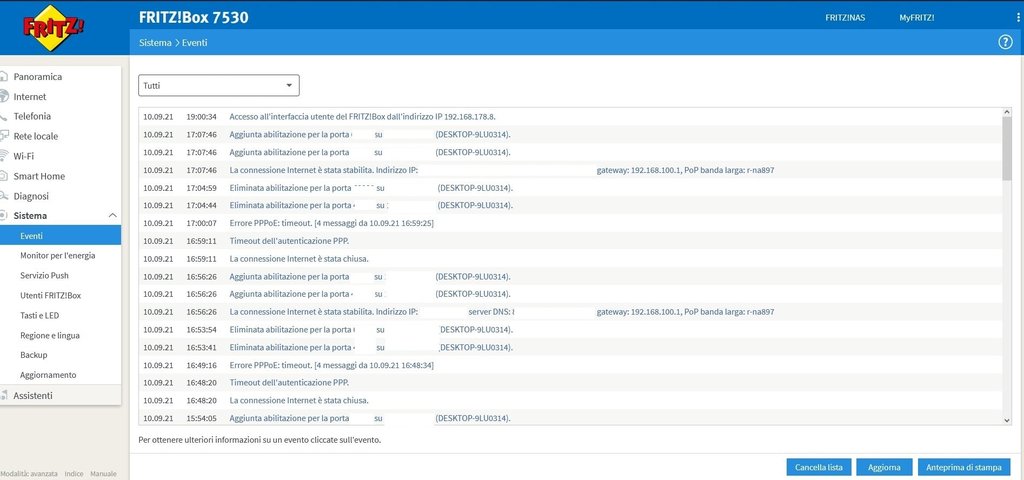Screen dimensions: 1024x480
Task: Click the Sistema breadcrumb link
Action: point(154,43)
